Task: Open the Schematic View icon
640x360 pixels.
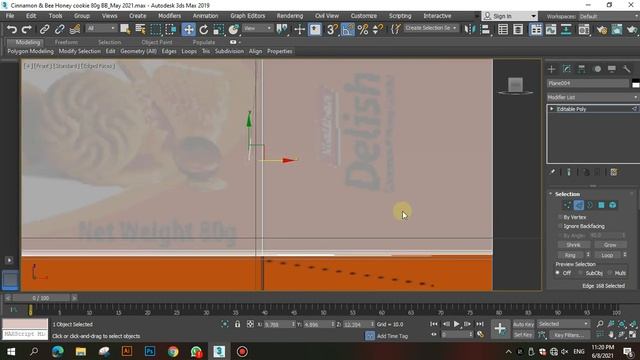Action: tap(566, 29)
